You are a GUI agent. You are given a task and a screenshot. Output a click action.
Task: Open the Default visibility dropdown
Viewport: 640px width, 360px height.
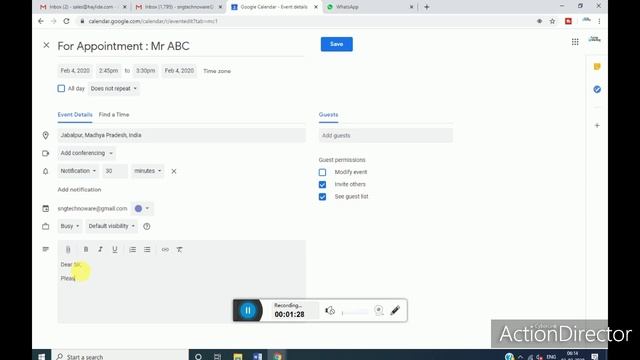(111, 226)
